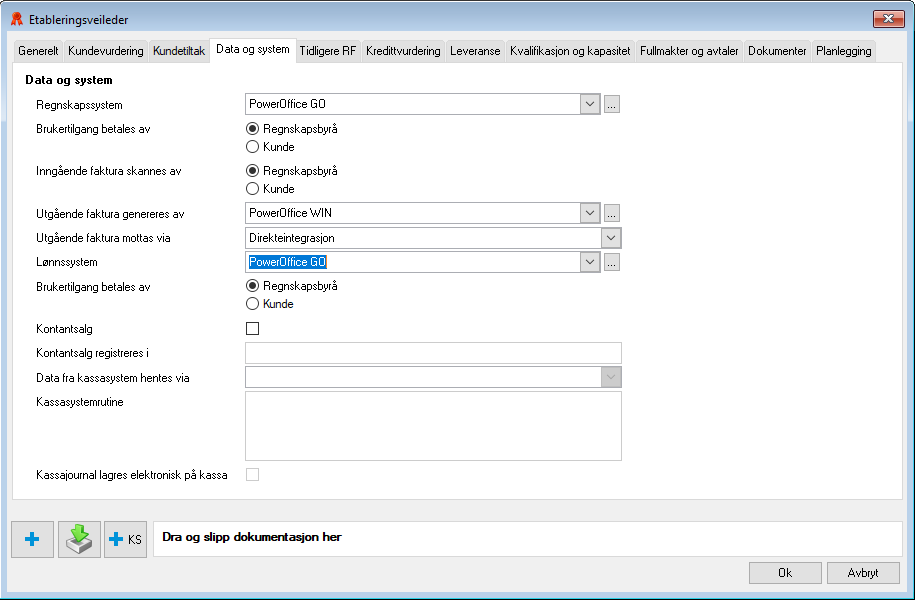Click the Etableringsveileder window title icon
Screen dimensions: 916x601
(x=17, y=19)
